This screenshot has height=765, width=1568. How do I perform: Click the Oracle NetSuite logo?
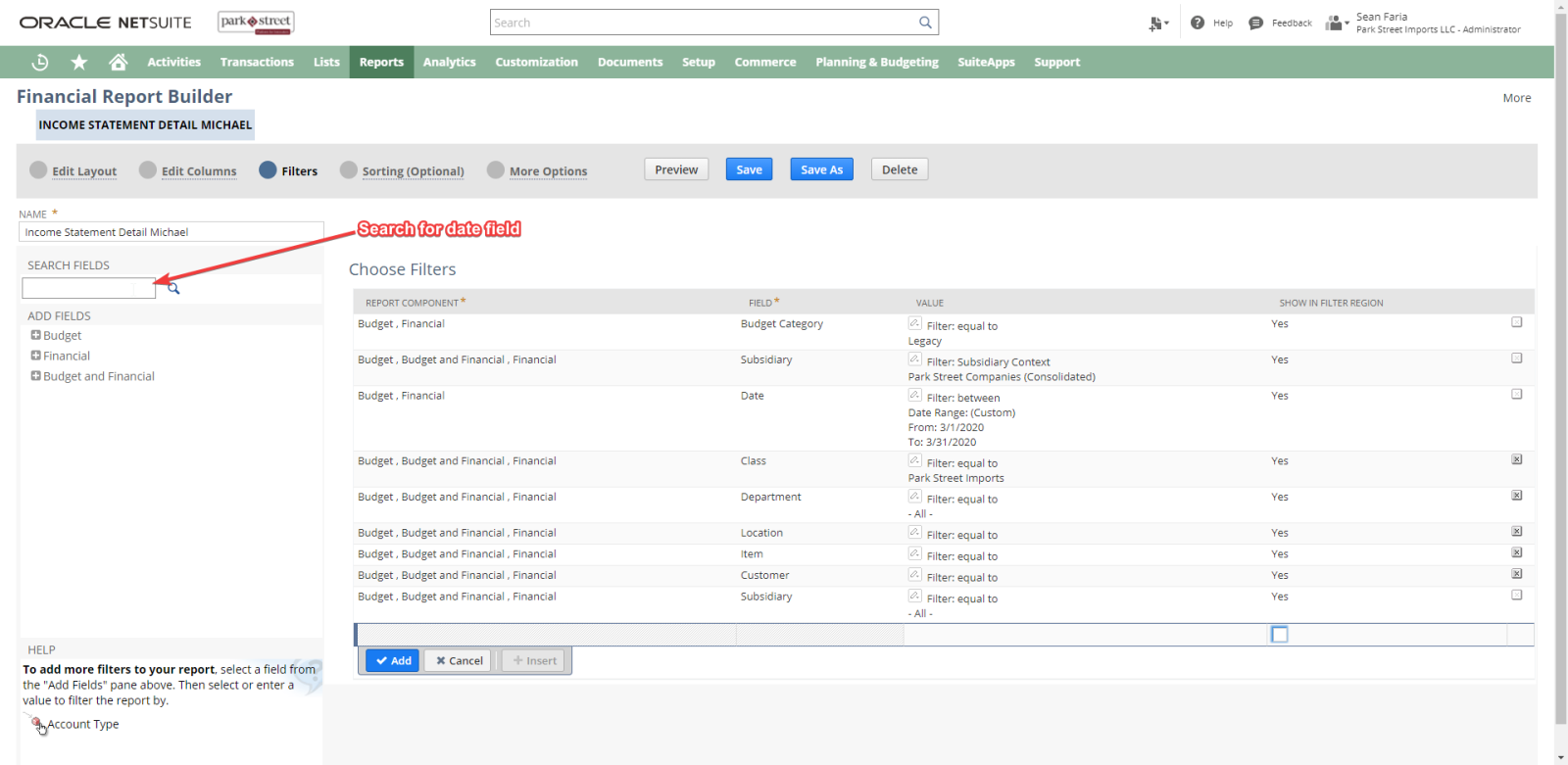(x=106, y=23)
